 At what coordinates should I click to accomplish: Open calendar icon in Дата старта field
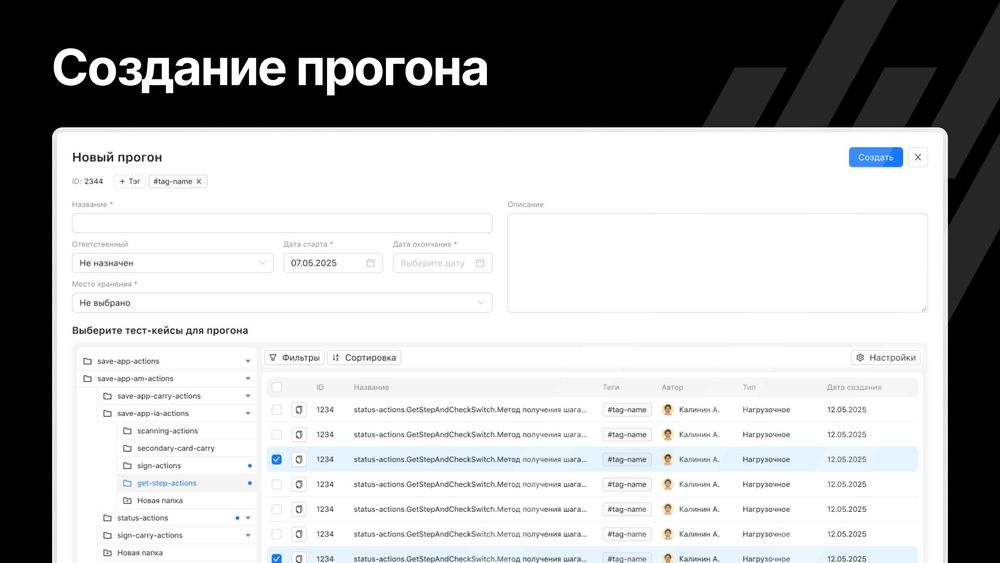pos(370,263)
